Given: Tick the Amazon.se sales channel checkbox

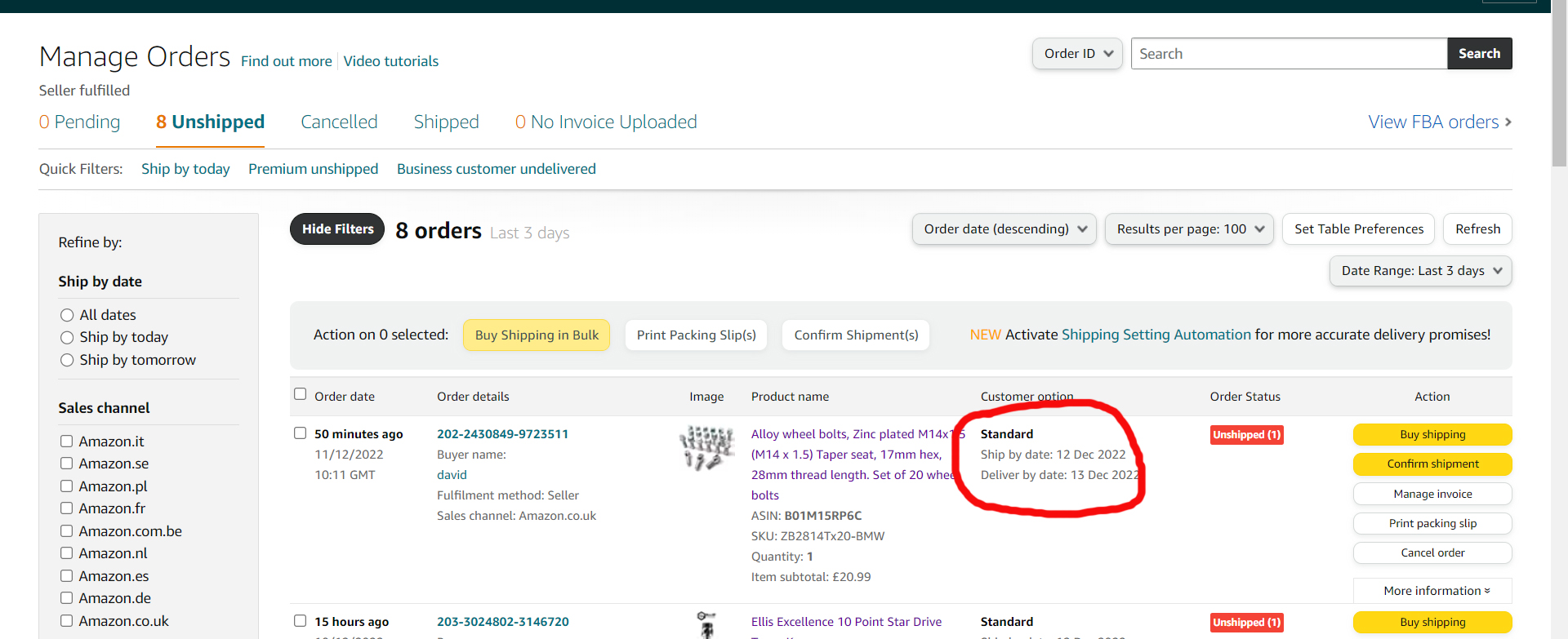Looking at the screenshot, I should (67, 464).
